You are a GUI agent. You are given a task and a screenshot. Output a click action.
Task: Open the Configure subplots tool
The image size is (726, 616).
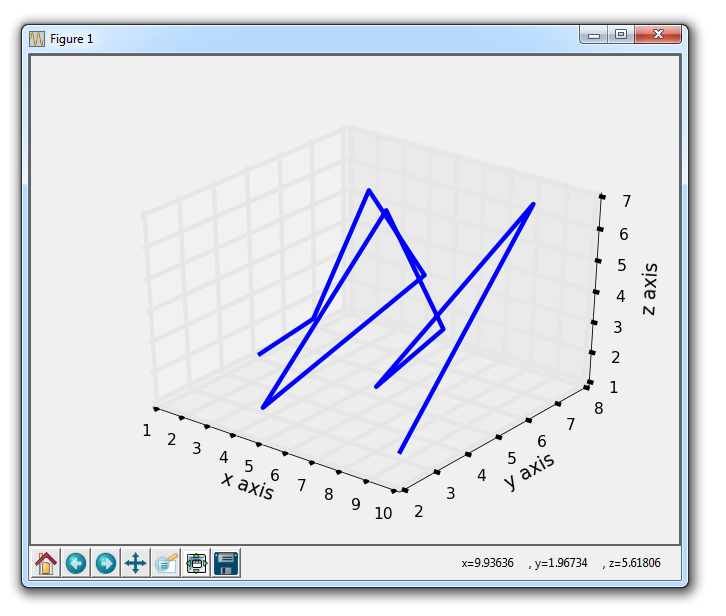196,563
